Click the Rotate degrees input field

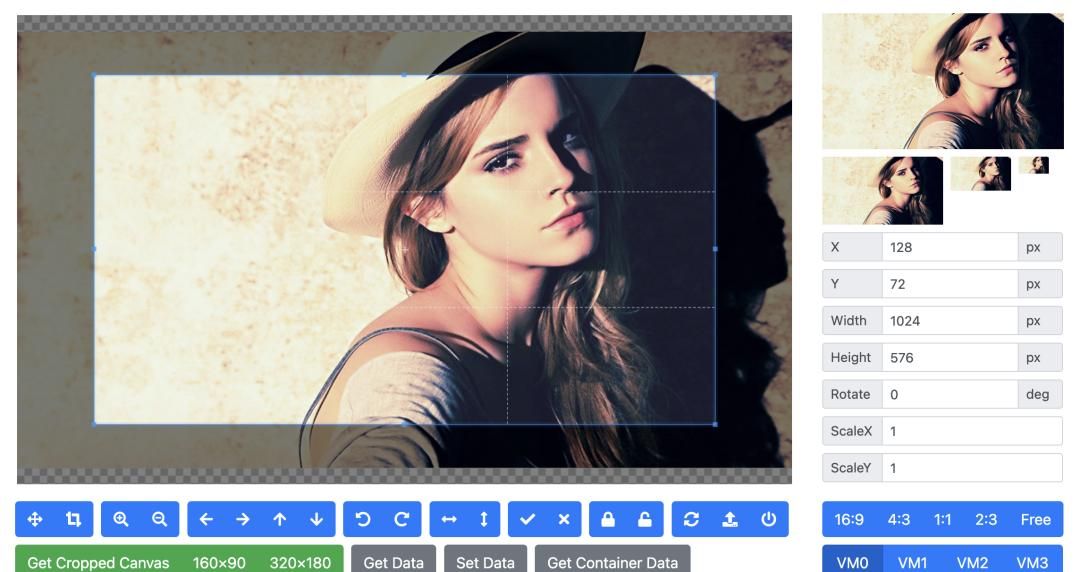coord(948,394)
